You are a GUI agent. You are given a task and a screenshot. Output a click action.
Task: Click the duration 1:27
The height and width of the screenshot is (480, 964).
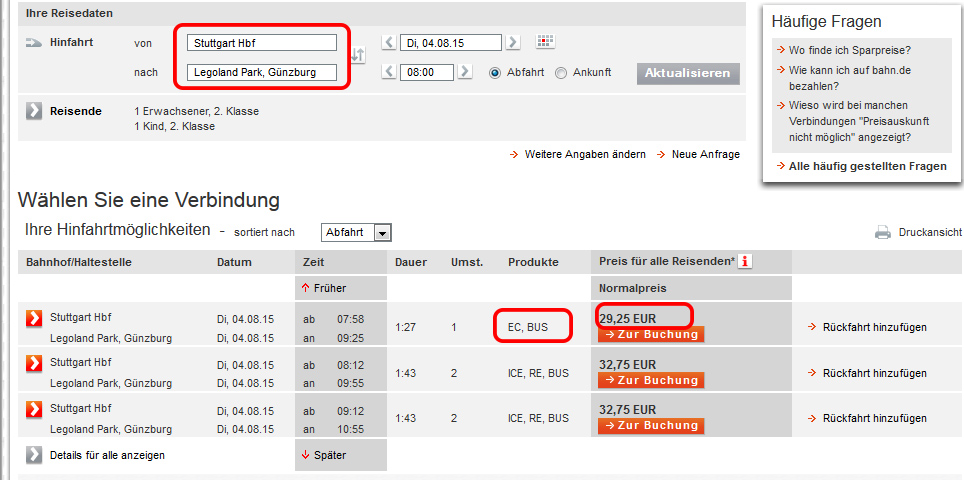click(x=406, y=328)
